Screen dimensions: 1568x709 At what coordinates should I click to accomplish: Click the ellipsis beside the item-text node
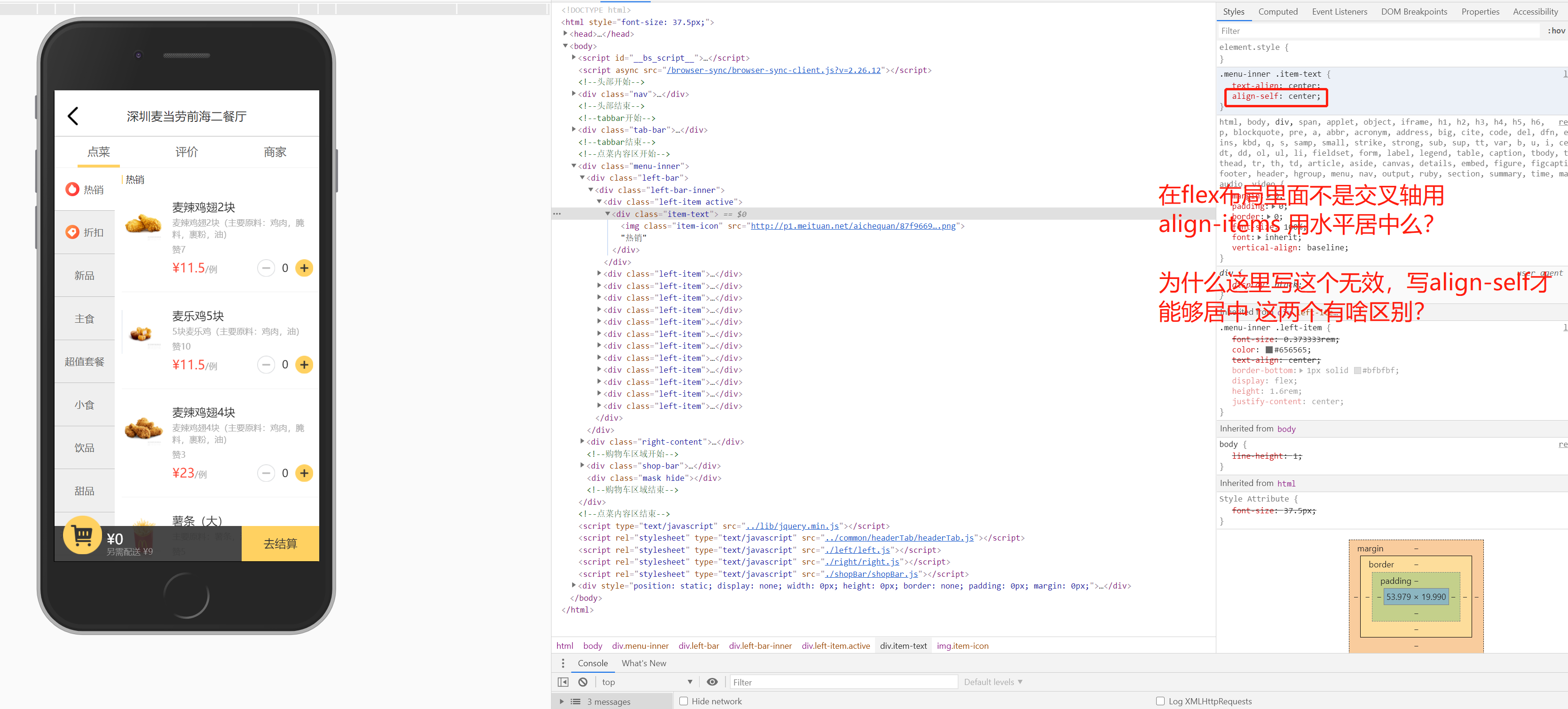[556, 215]
